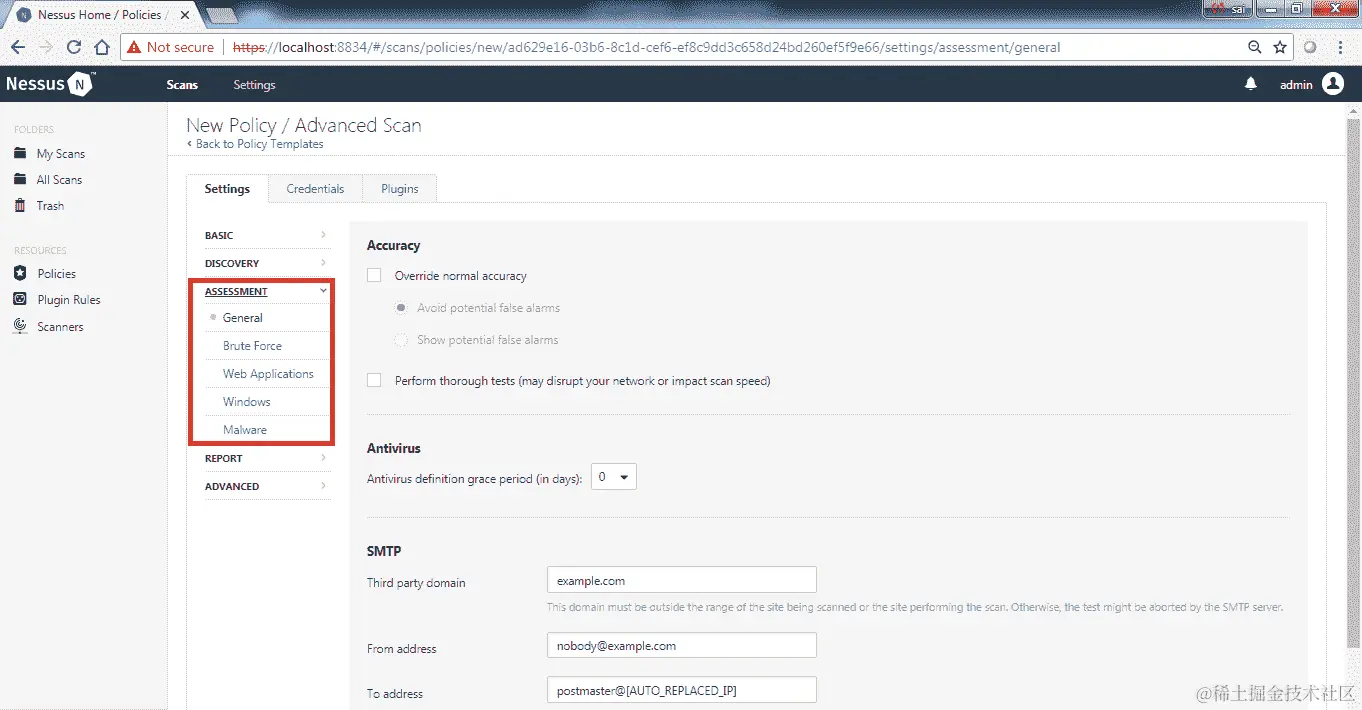Image resolution: width=1362 pixels, height=710 pixels.
Task: Expand the ADVANCED settings section
Action: pyautogui.click(x=267, y=486)
